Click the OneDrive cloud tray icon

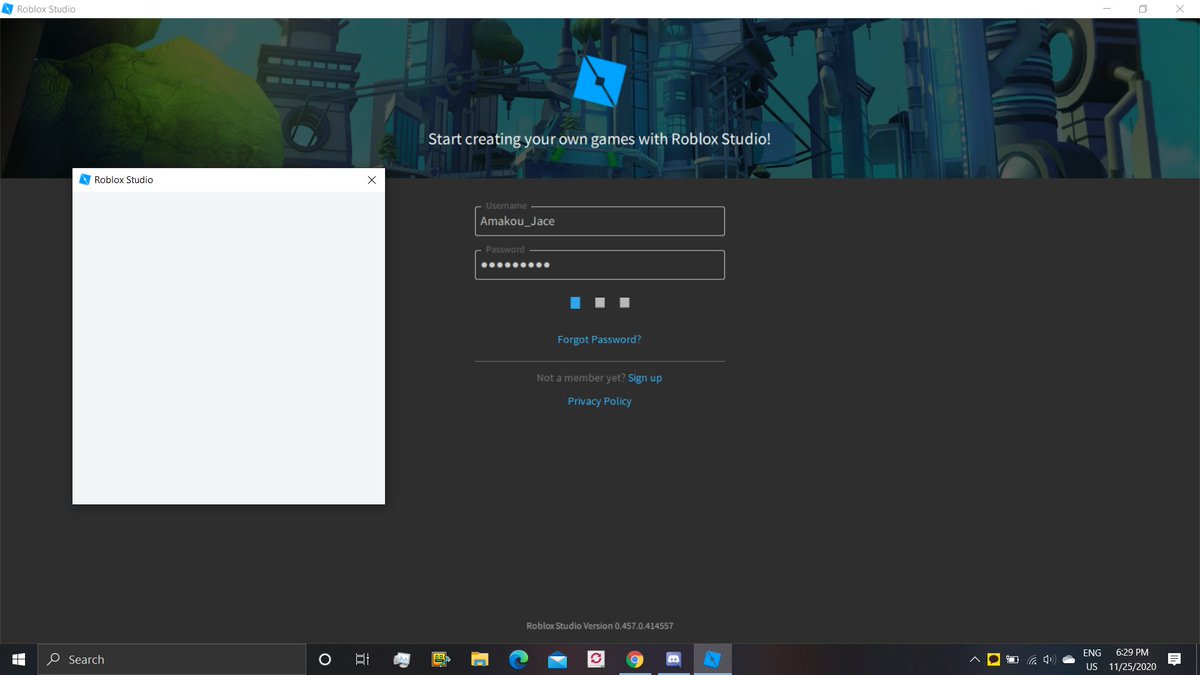pyautogui.click(x=1069, y=660)
